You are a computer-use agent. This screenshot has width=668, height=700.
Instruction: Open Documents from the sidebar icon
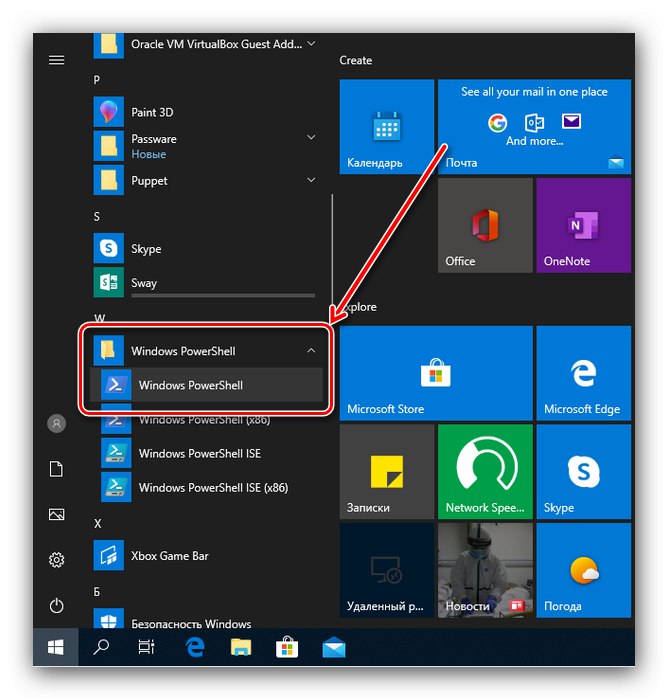click(x=56, y=469)
